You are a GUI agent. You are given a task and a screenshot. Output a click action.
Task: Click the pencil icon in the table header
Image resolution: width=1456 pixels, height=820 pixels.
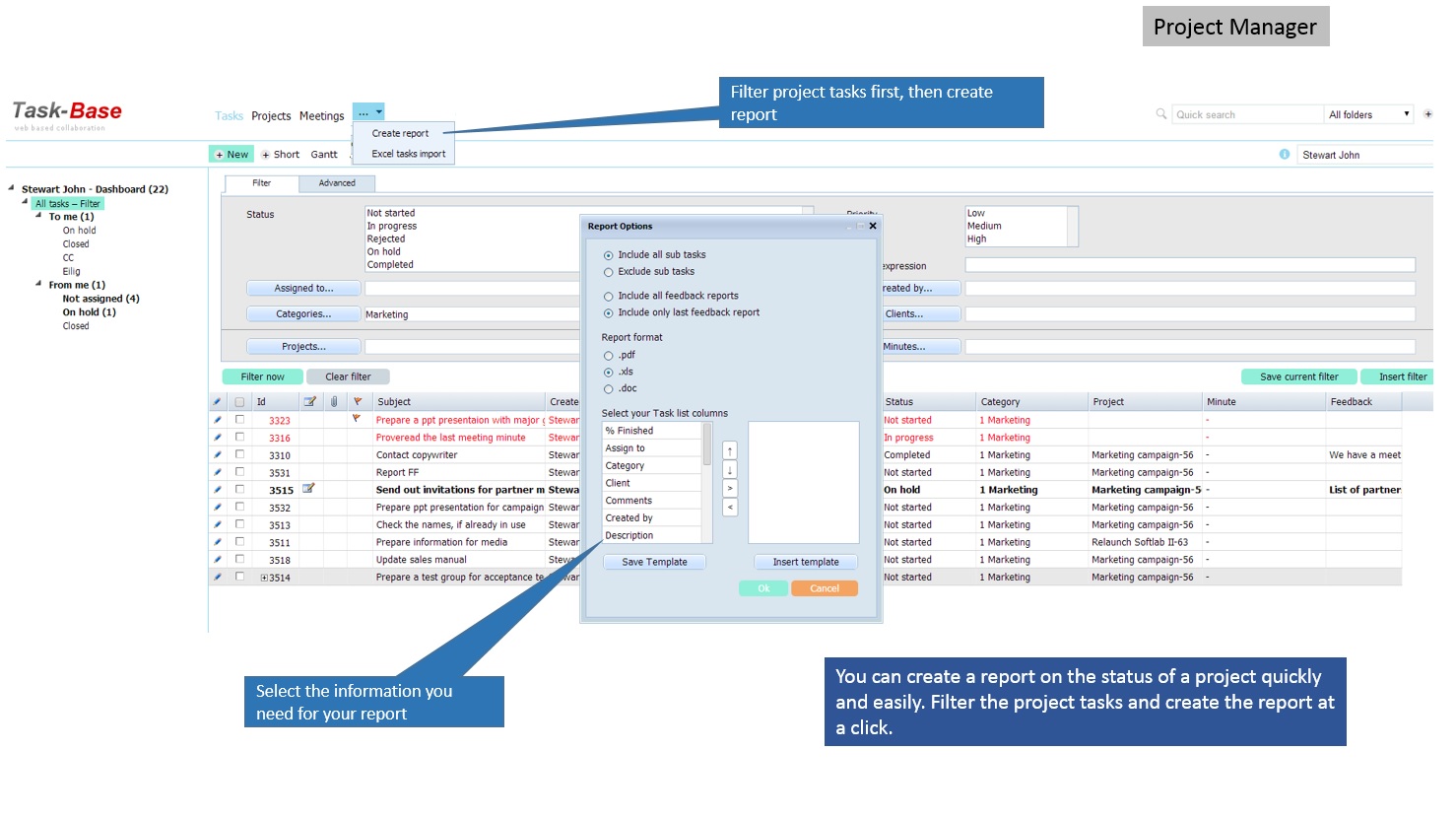point(217,402)
